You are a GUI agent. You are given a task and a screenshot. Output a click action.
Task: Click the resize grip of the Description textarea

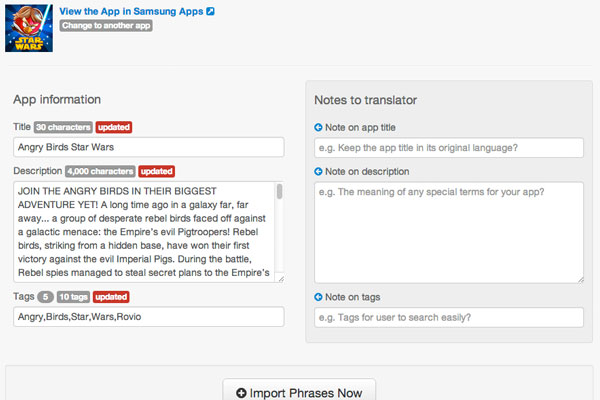pyautogui.click(x=281, y=279)
